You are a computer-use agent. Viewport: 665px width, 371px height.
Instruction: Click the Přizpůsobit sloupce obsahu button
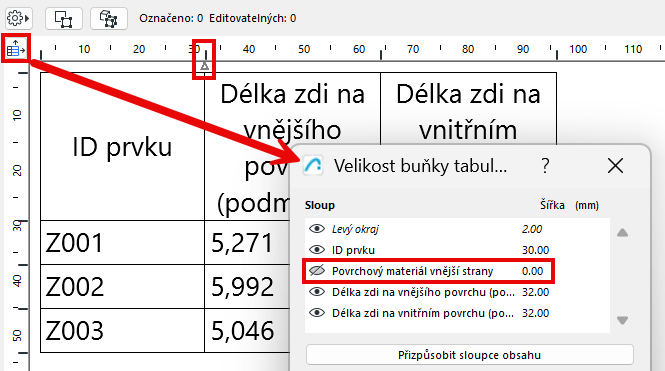point(469,355)
